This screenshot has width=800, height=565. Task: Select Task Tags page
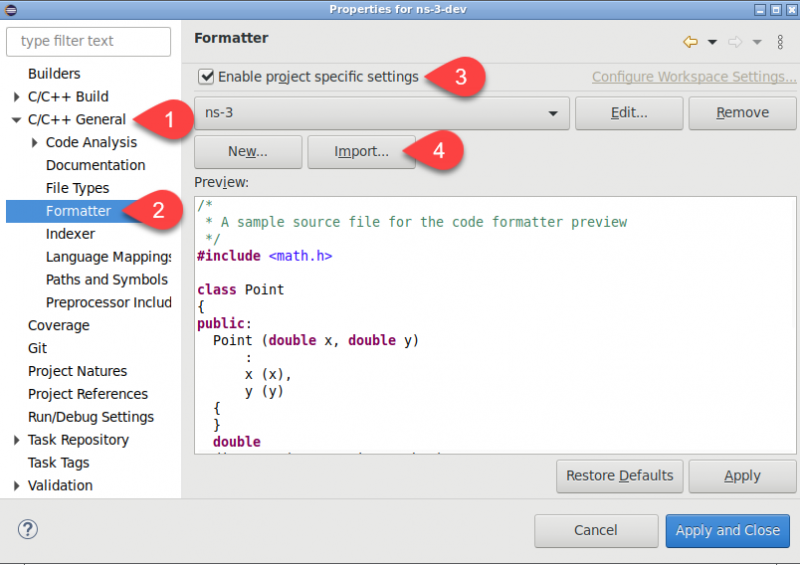click(58, 463)
